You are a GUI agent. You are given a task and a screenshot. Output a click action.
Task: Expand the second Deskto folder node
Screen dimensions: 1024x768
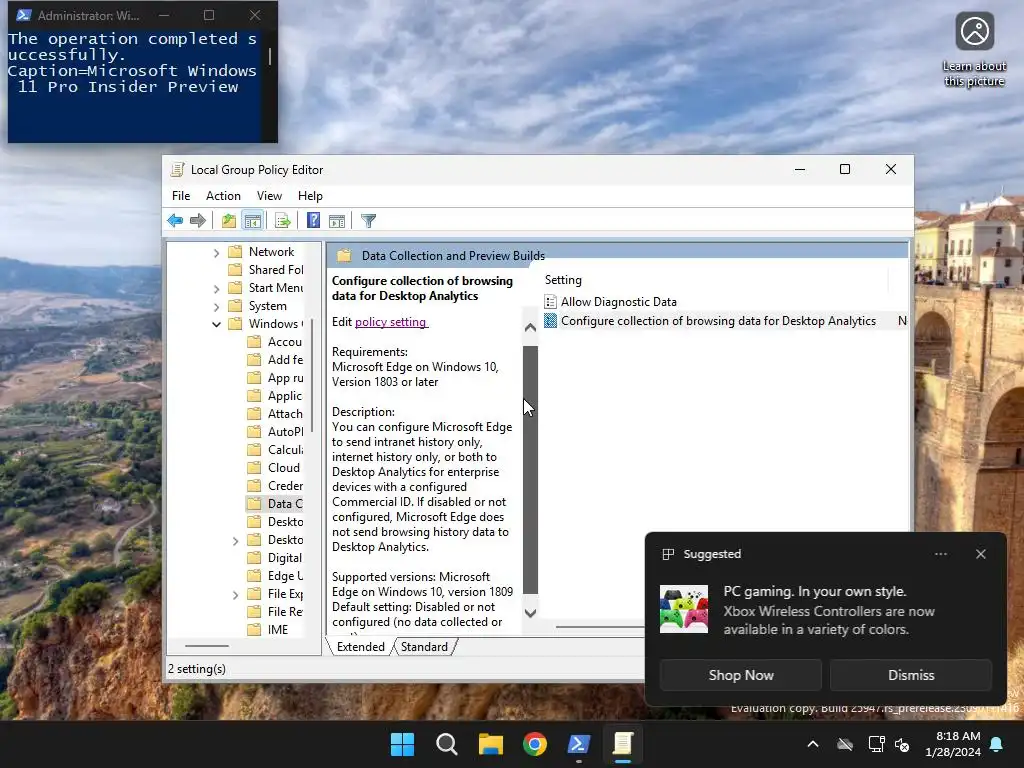(x=235, y=541)
